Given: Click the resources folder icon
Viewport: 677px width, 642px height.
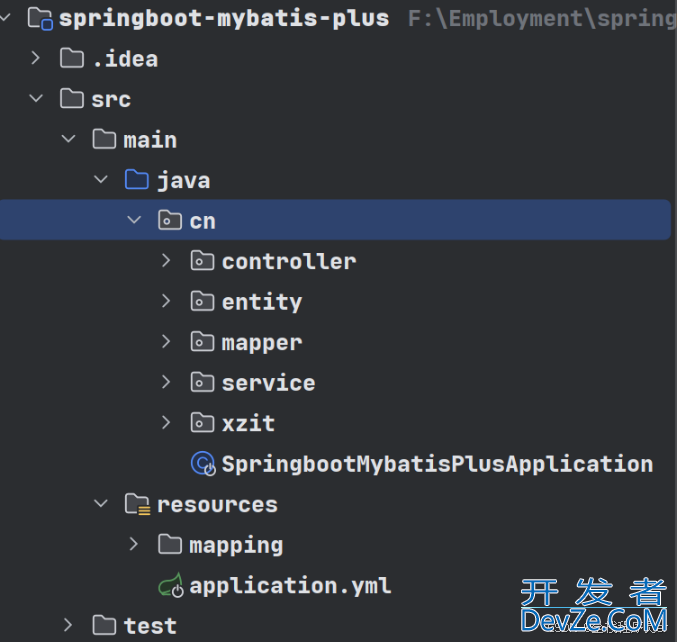Looking at the screenshot, I should tap(137, 504).
